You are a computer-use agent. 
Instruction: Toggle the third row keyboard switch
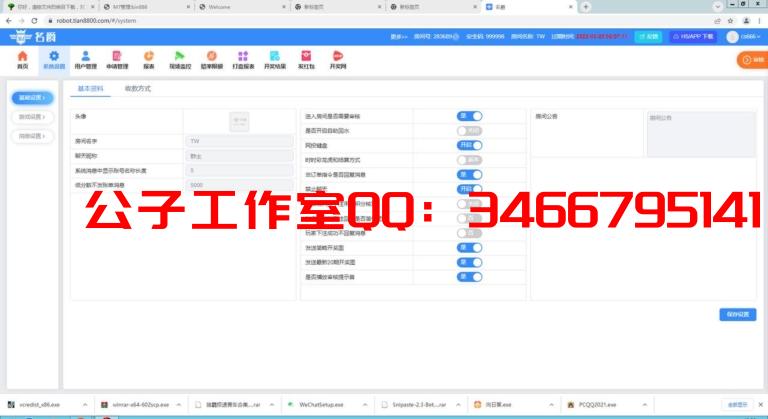coord(469,145)
